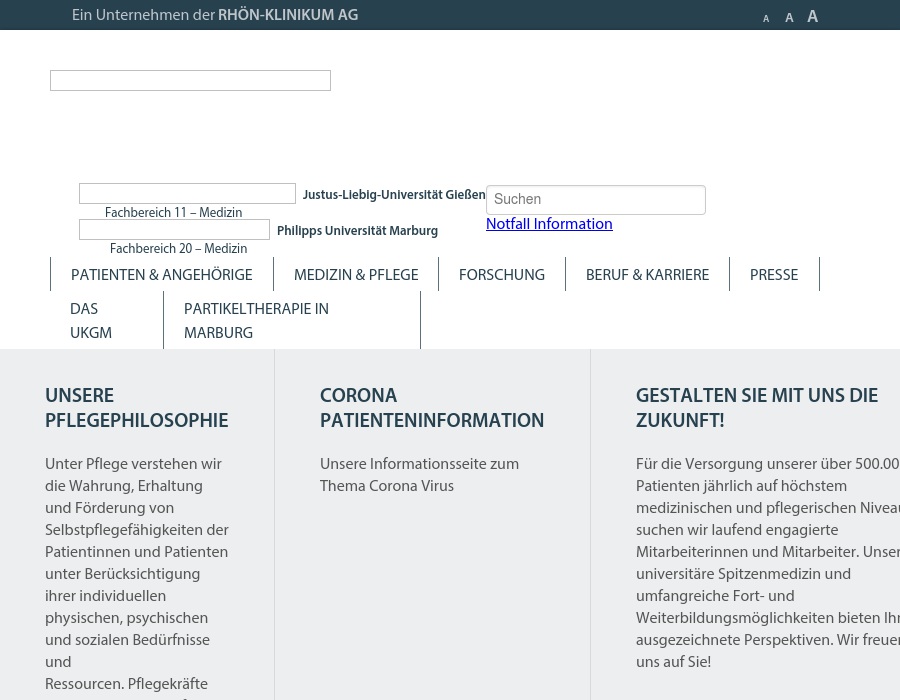The width and height of the screenshot is (900, 700).
Task: Click the UKGM logo image placeholder at top
Action: tap(190, 81)
